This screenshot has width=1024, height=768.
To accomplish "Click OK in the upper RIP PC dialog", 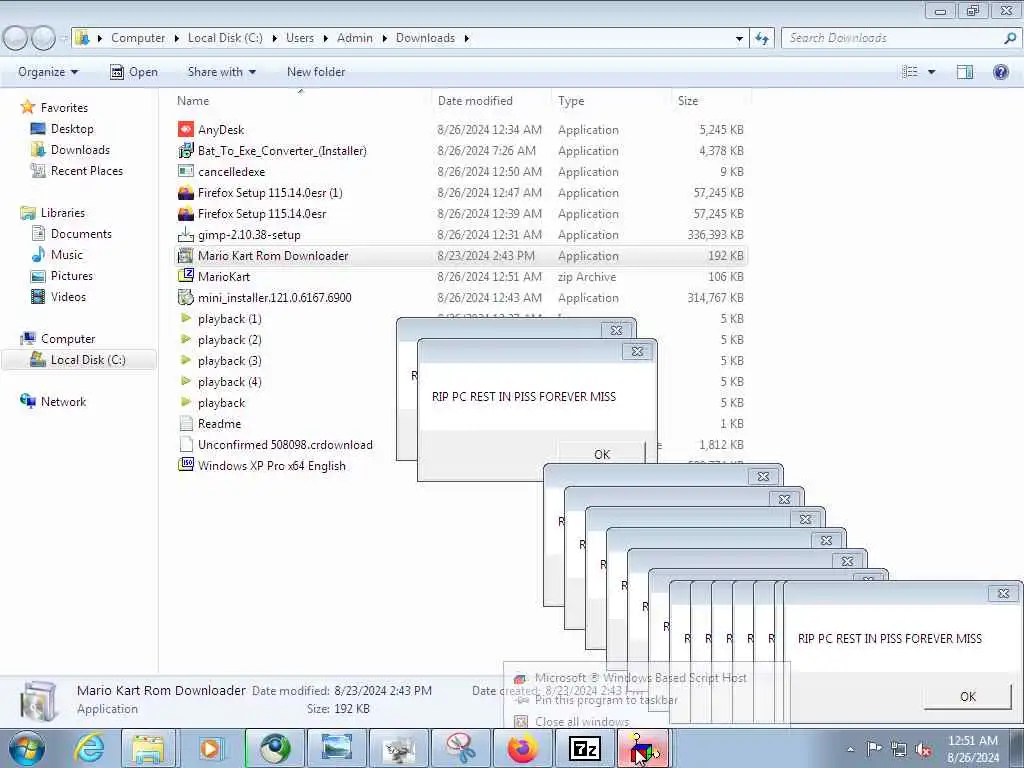I will 601,454.
